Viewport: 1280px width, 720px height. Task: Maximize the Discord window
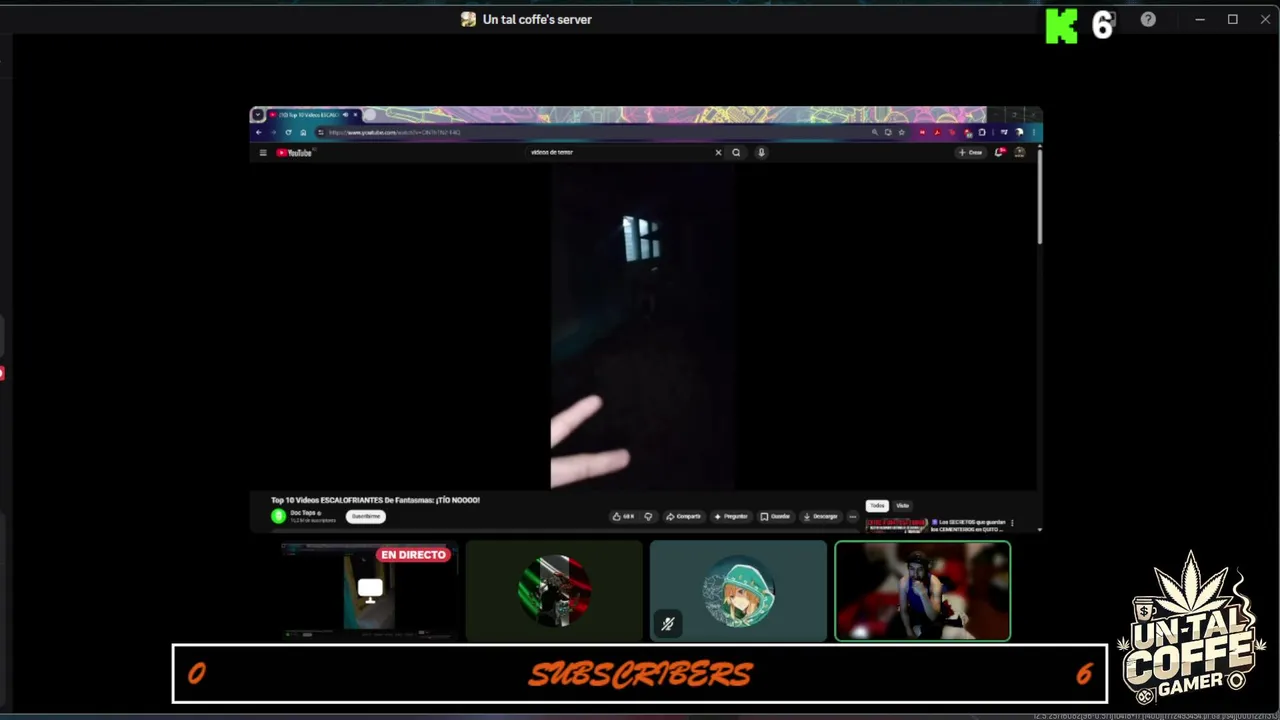click(x=1233, y=19)
